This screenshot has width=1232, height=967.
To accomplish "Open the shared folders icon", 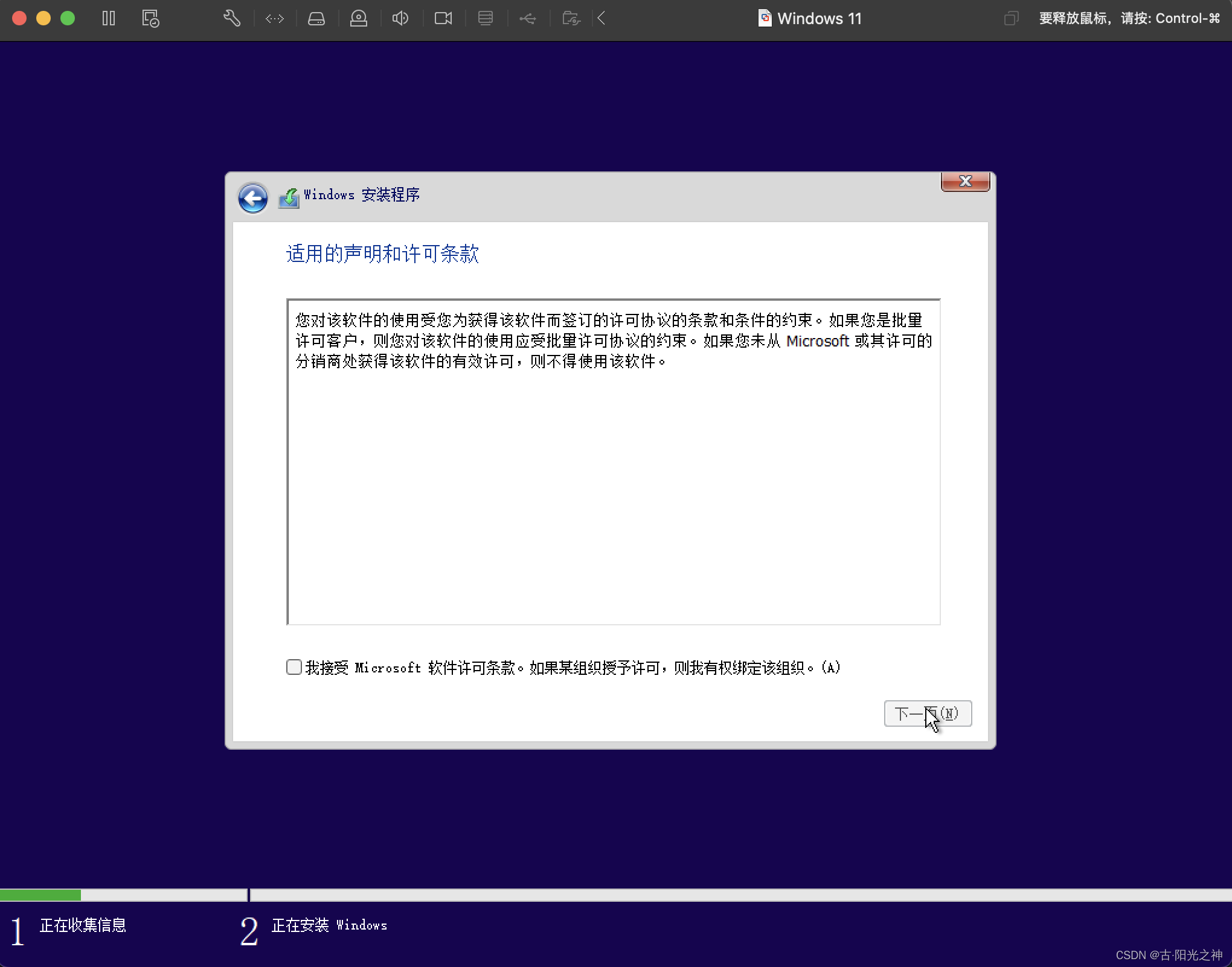I will coord(571,19).
